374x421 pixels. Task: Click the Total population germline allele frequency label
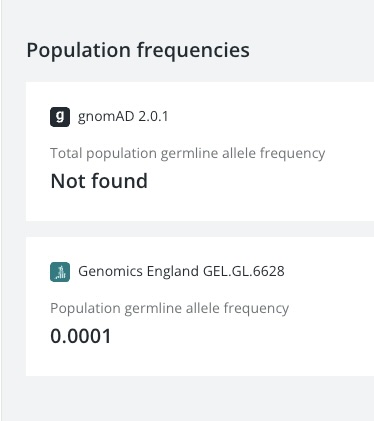(x=188, y=153)
